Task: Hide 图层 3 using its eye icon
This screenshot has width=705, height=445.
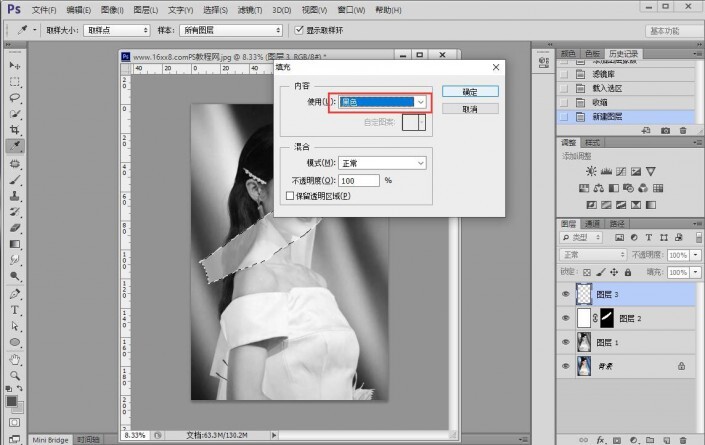Action: pos(566,295)
